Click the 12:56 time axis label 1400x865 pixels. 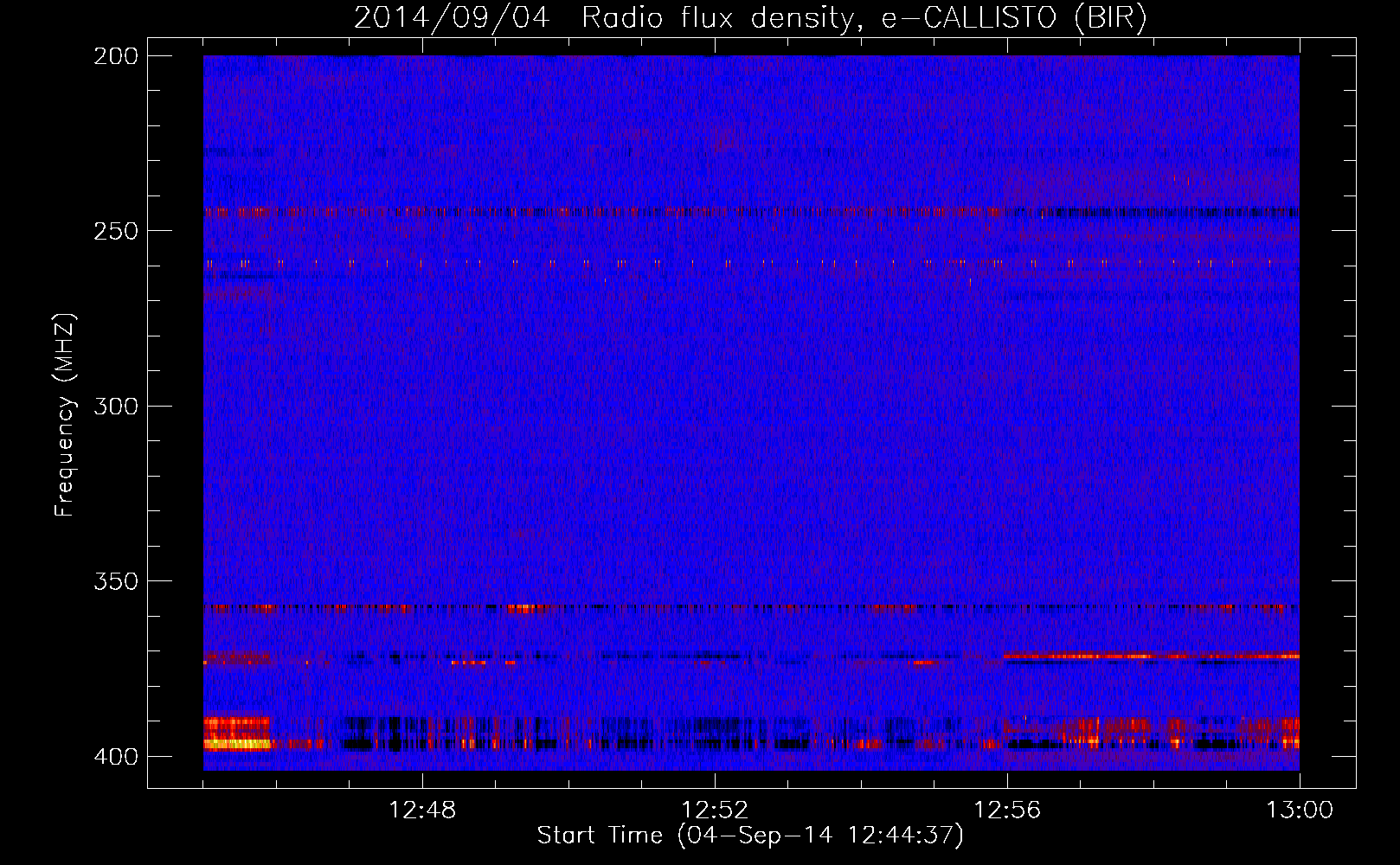click(x=1007, y=811)
